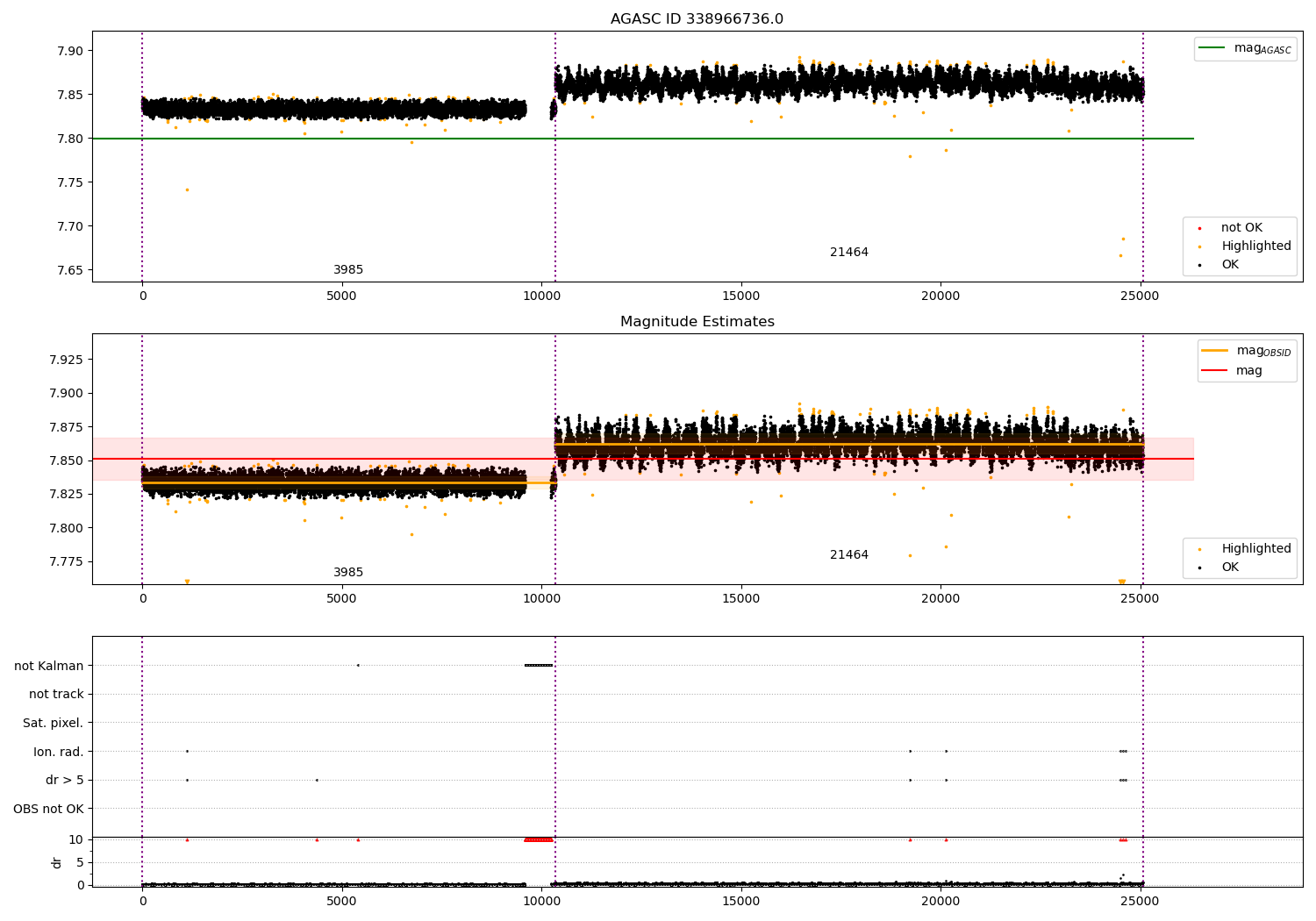Screen dimensions: 1316x921
Task: Click the black marker cluster on the not Kalman row
Action: tap(539, 665)
